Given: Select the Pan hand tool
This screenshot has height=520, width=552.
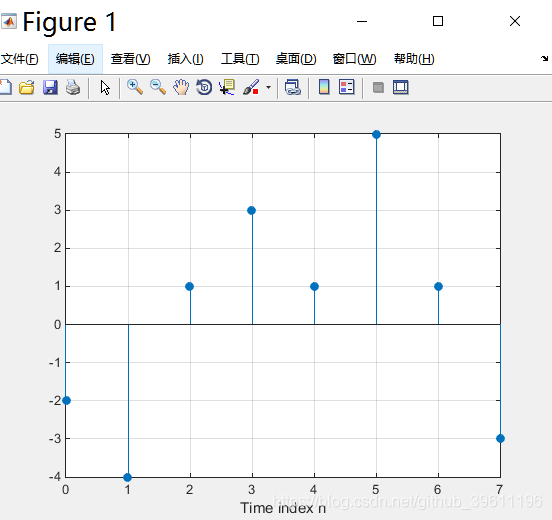Looking at the screenshot, I should click(181, 87).
